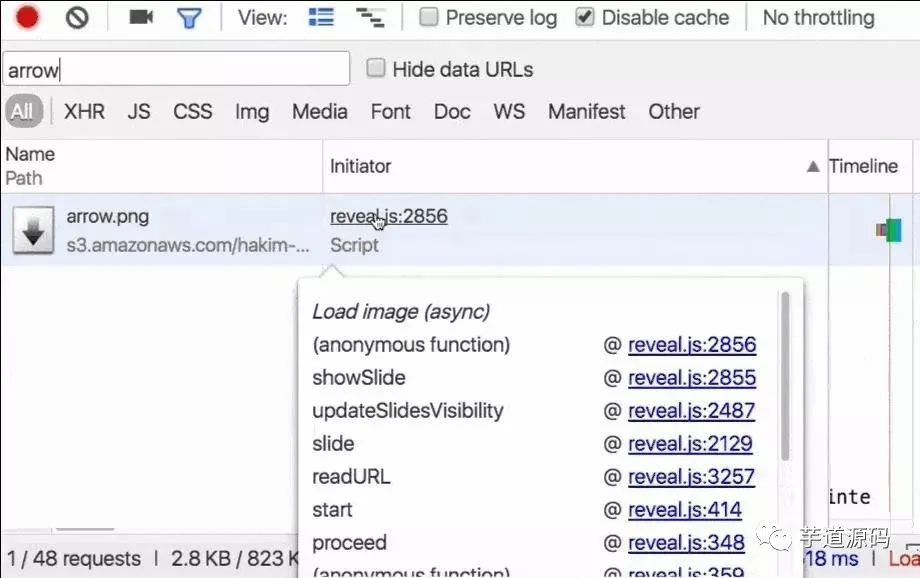The width and height of the screenshot is (920, 578).
Task: Filter requests by Media
Action: 320,111
